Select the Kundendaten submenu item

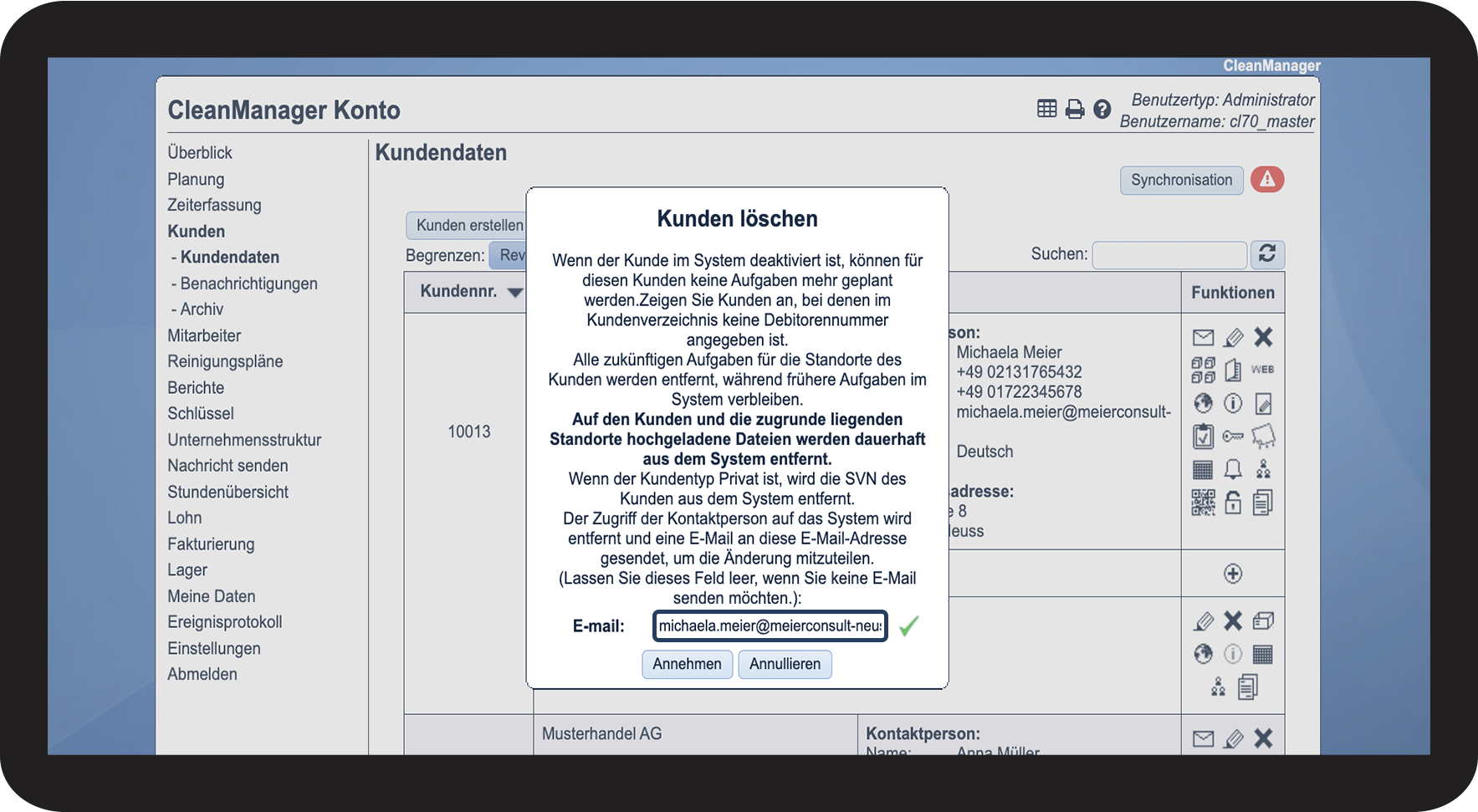pyautogui.click(x=230, y=258)
